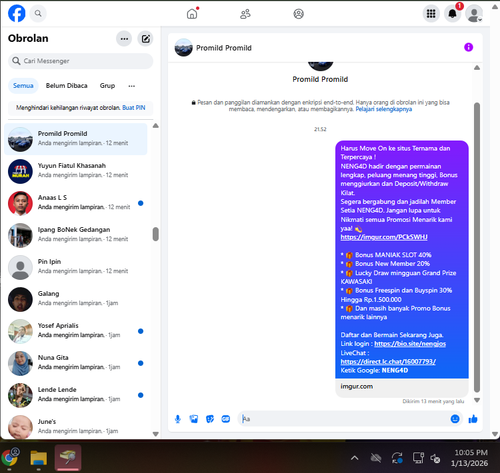Click the Buat PIN link
The image size is (500, 473).
[x=134, y=108]
